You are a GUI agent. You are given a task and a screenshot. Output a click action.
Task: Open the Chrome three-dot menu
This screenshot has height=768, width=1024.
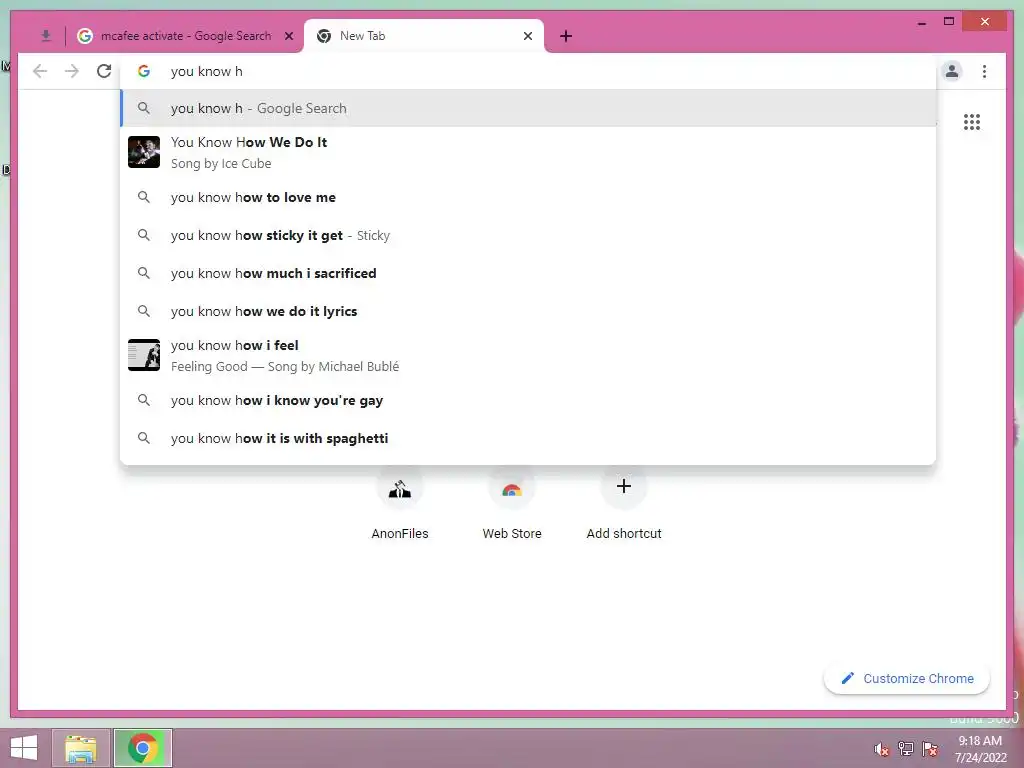coord(984,71)
